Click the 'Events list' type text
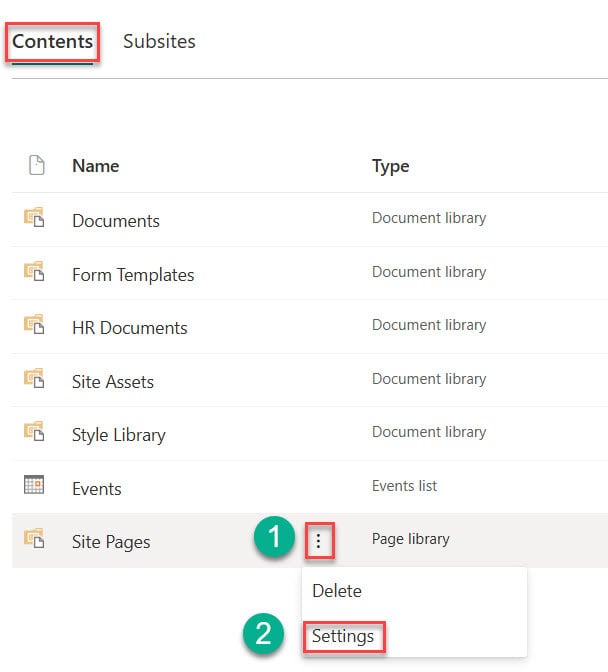This screenshot has width=608, height=672. pos(404,486)
